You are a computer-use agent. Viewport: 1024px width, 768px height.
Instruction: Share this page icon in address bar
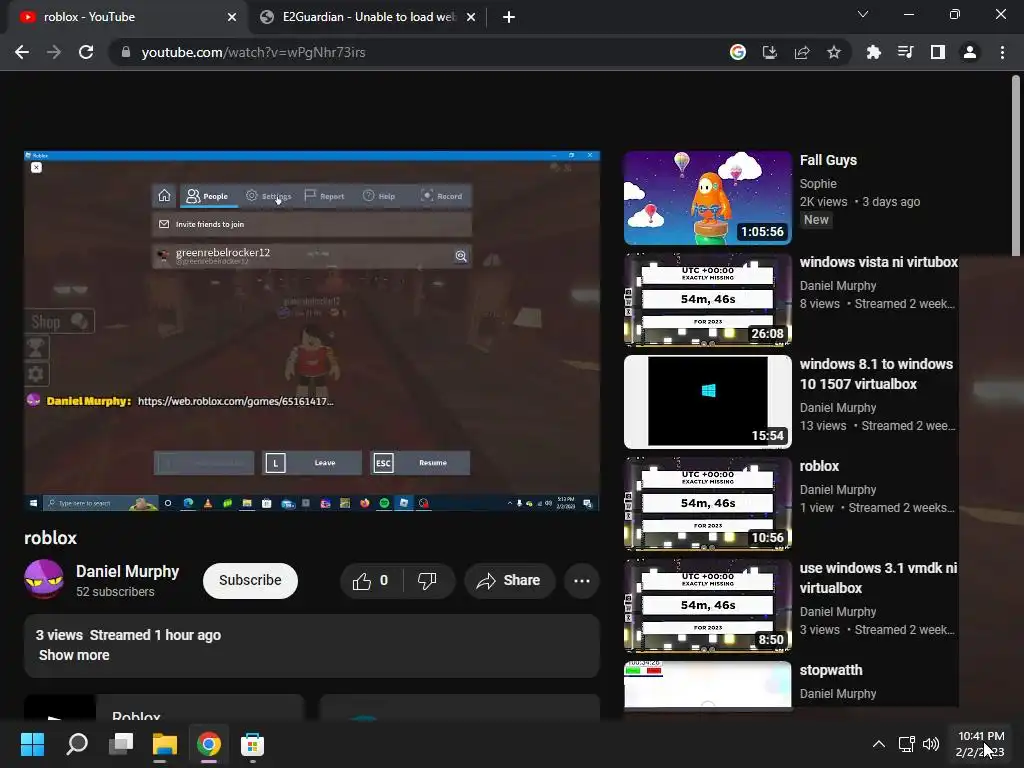pyautogui.click(x=802, y=52)
